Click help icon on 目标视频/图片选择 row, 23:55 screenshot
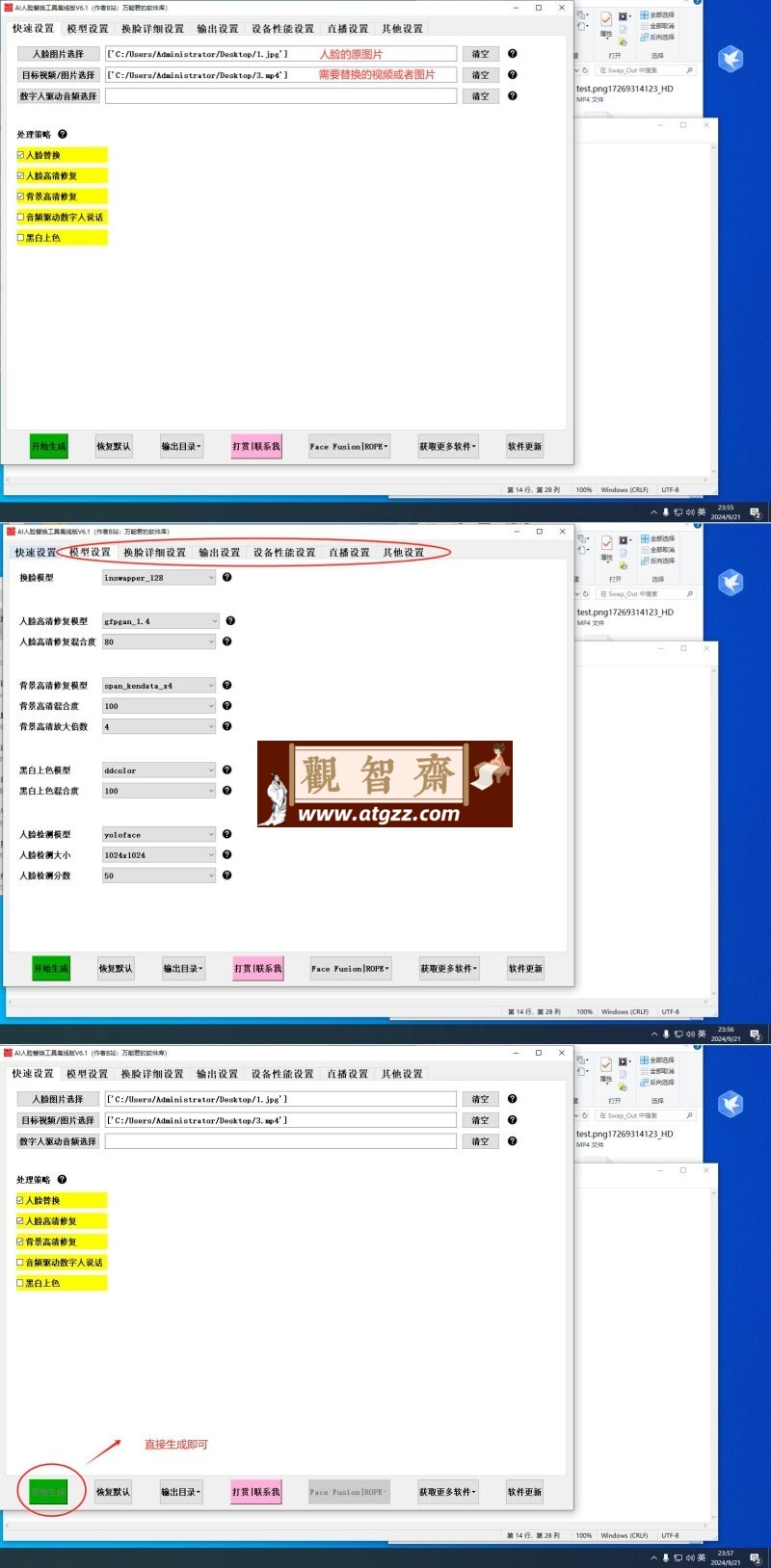This screenshot has width=771, height=1568. (x=513, y=74)
